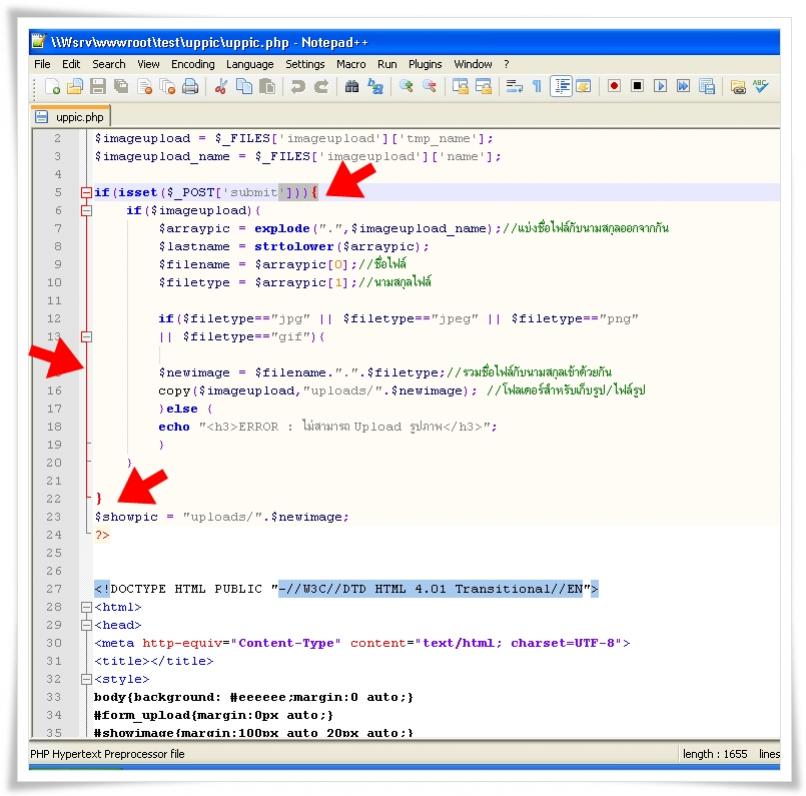Viewport: 806px width, 796px height.
Task: Toggle Show all characters pilcrow icon
Action: tap(537, 86)
